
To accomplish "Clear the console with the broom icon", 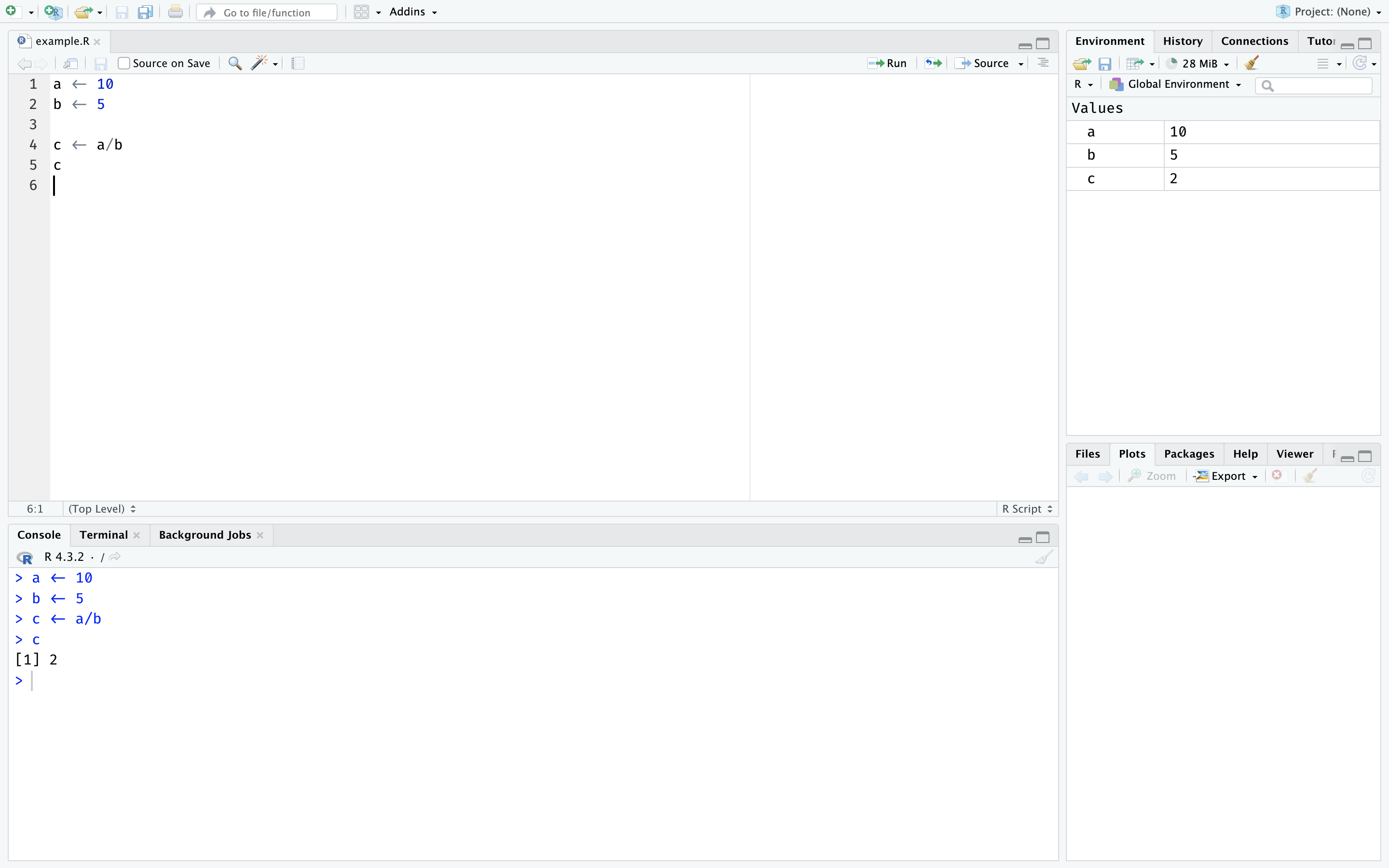I will 1044,557.
